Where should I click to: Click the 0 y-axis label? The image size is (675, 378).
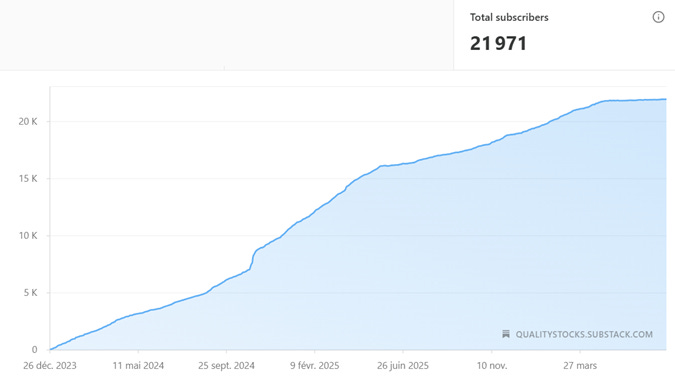click(x=34, y=350)
